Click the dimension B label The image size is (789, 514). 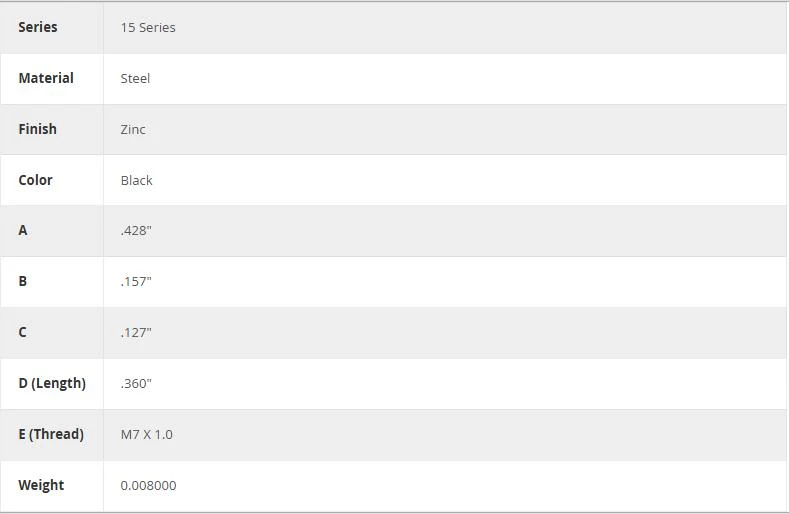[x=23, y=281]
